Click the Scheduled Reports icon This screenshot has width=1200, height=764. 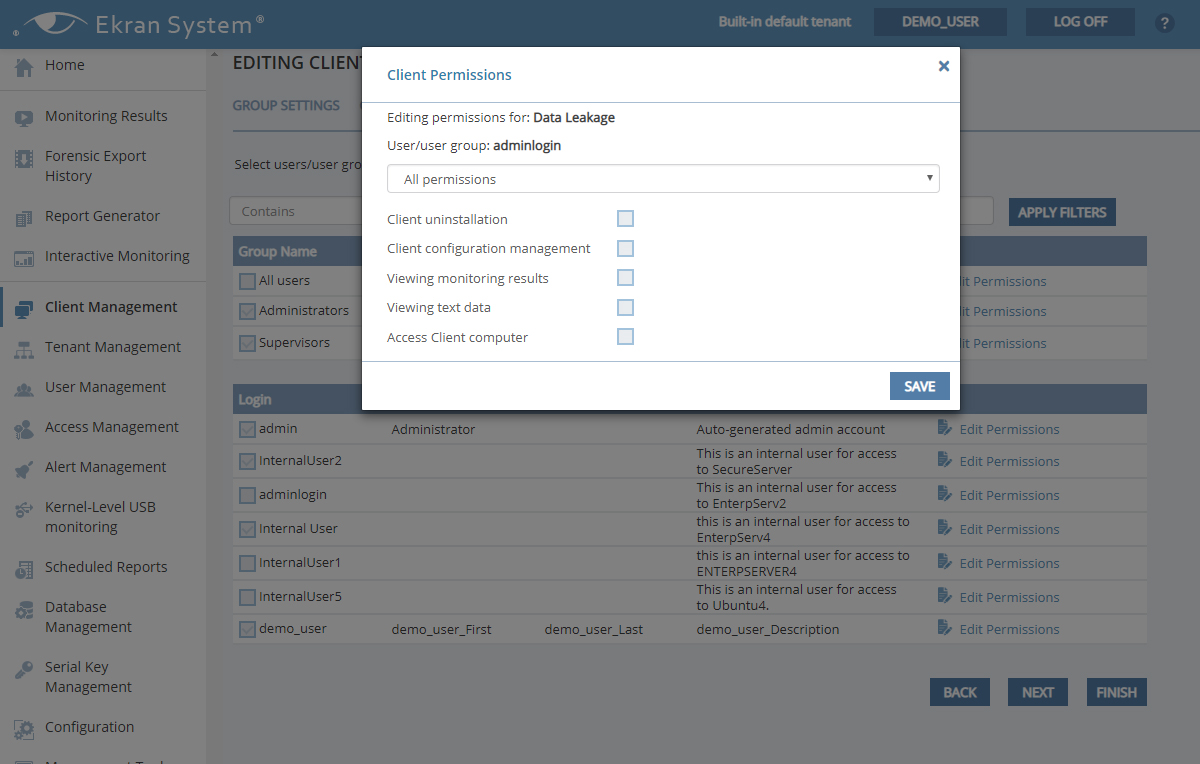(24, 569)
